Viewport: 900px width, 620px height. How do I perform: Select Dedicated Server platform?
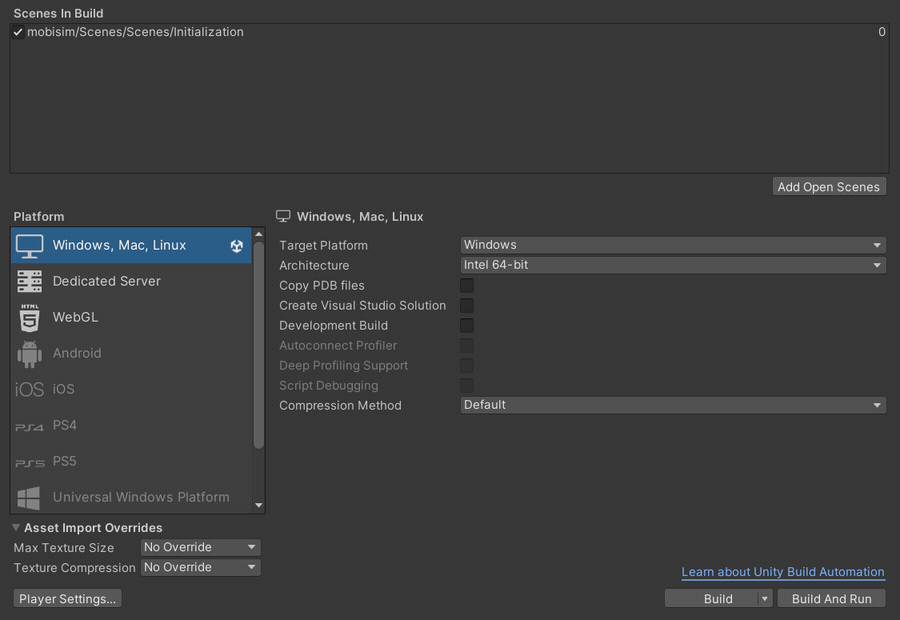131,281
